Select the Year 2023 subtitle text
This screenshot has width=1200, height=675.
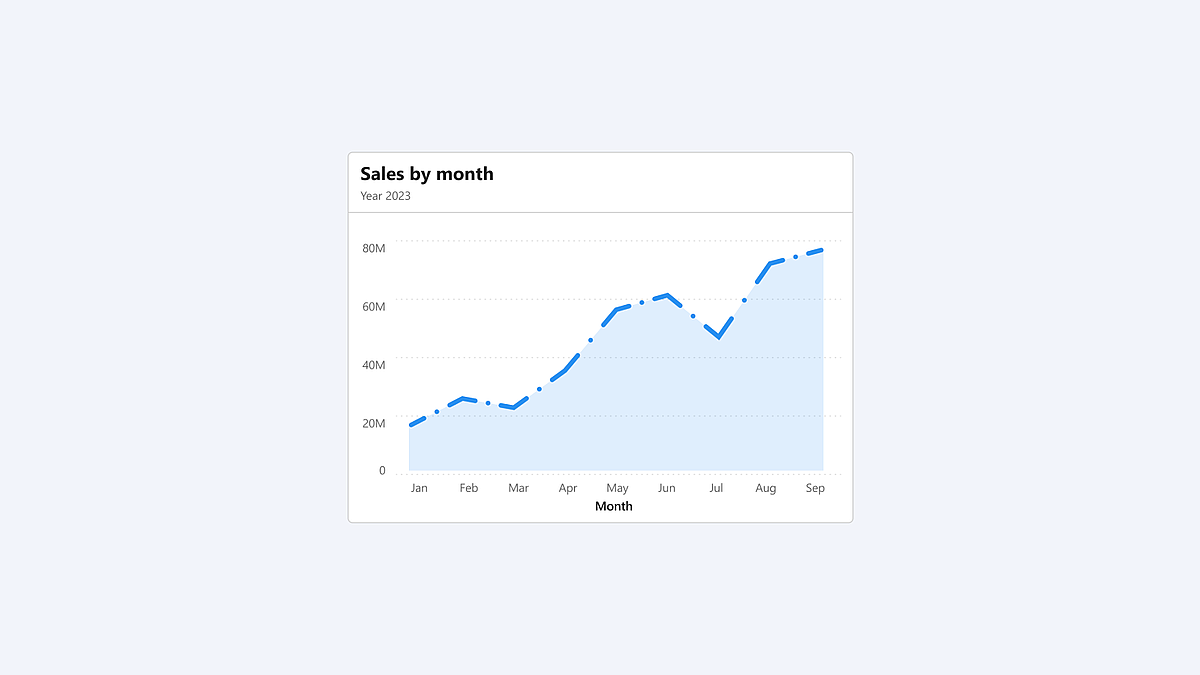(x=385, y=196)
